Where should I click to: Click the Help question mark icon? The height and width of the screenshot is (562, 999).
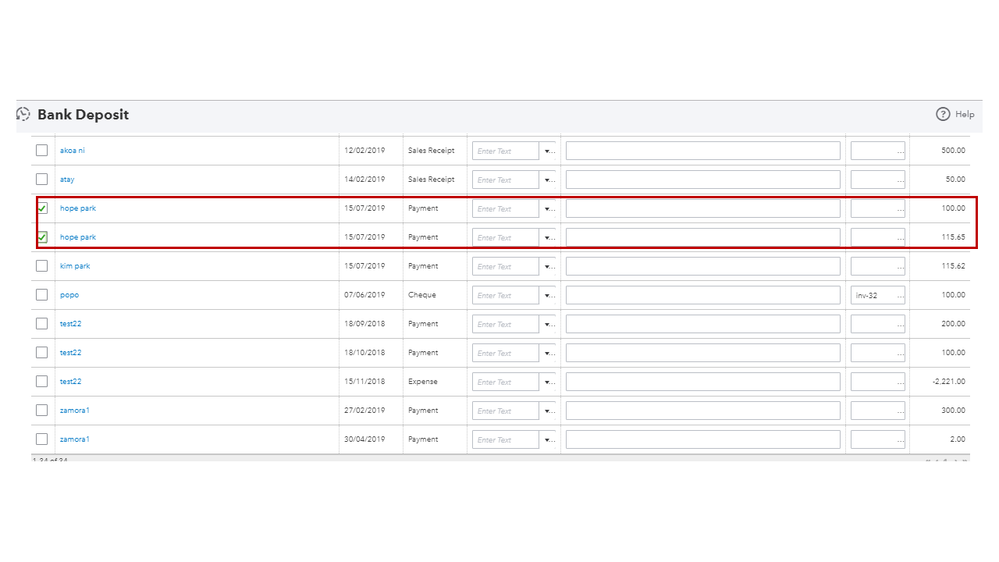click(x=943, y=114)
